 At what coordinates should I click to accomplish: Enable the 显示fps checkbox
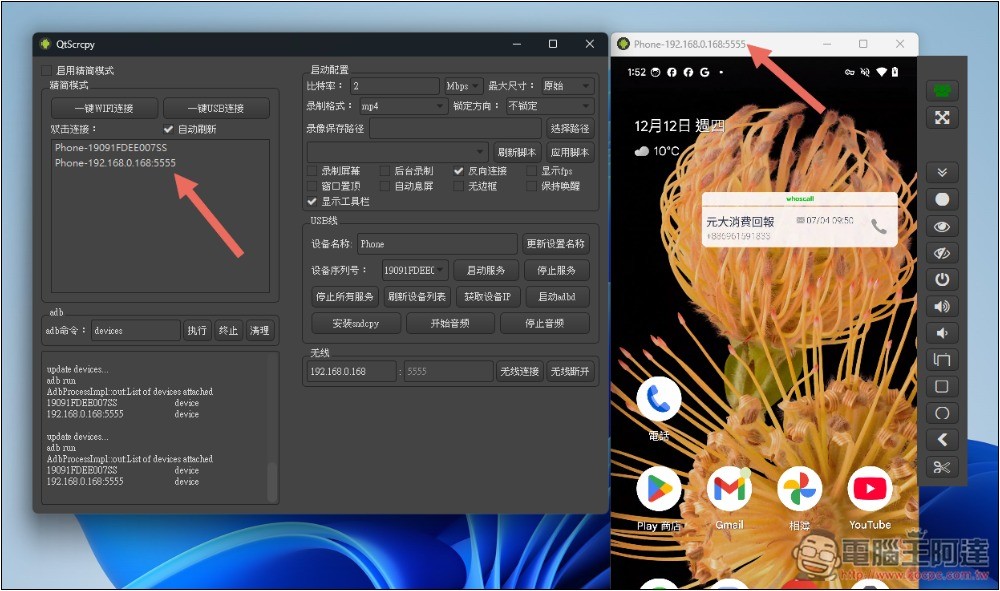pos(531,171)
